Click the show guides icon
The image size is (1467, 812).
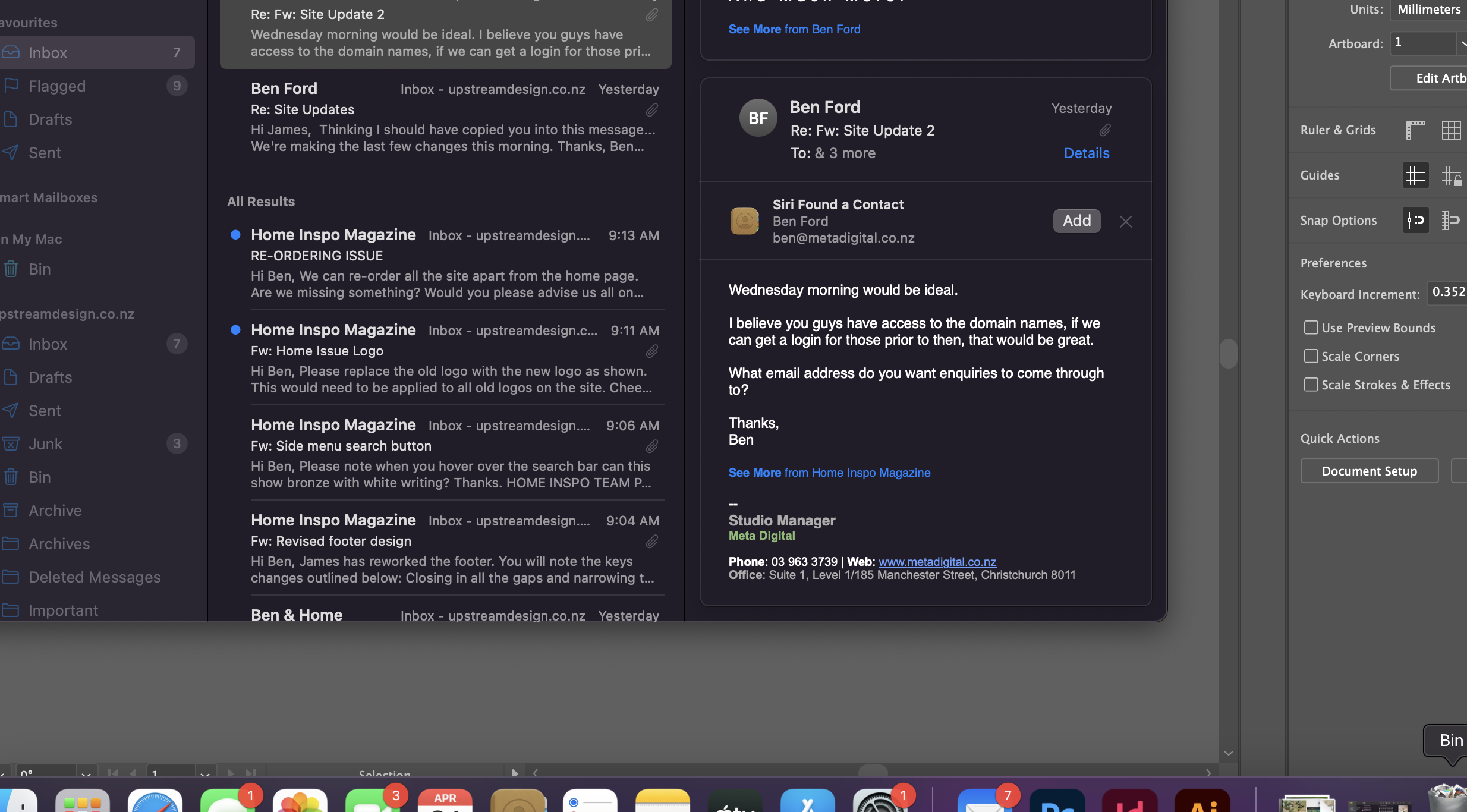1415,175
